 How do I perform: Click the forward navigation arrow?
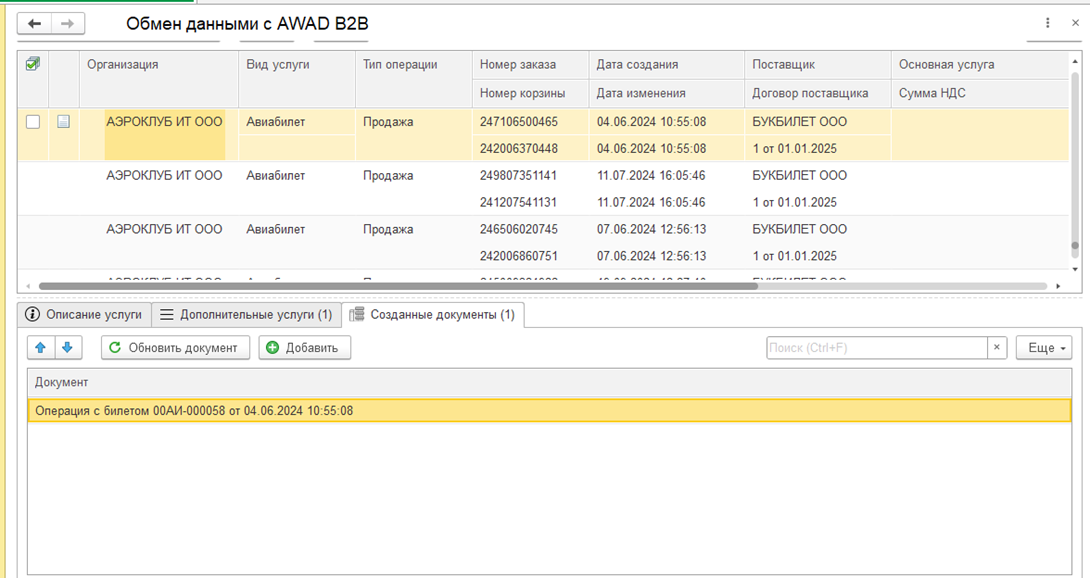67,23
